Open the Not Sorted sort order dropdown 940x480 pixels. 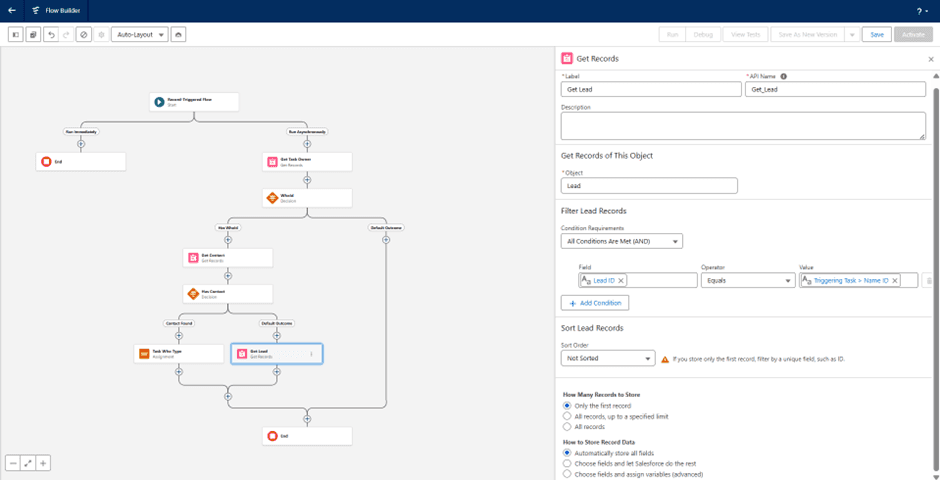(x=608, y=358)
